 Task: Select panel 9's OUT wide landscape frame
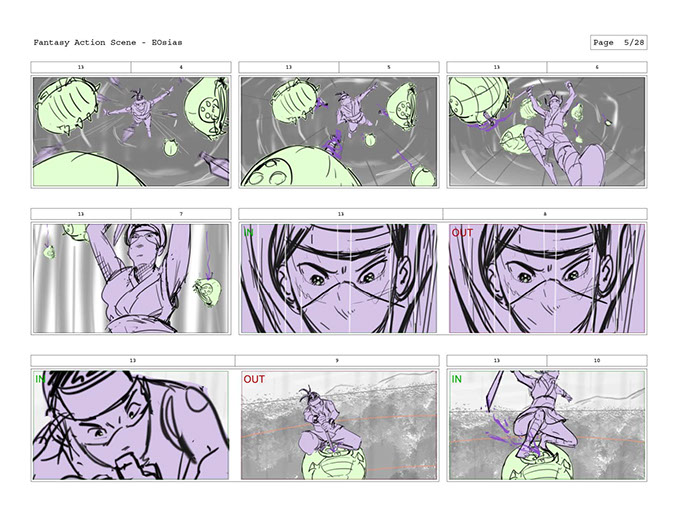[339, 425]
